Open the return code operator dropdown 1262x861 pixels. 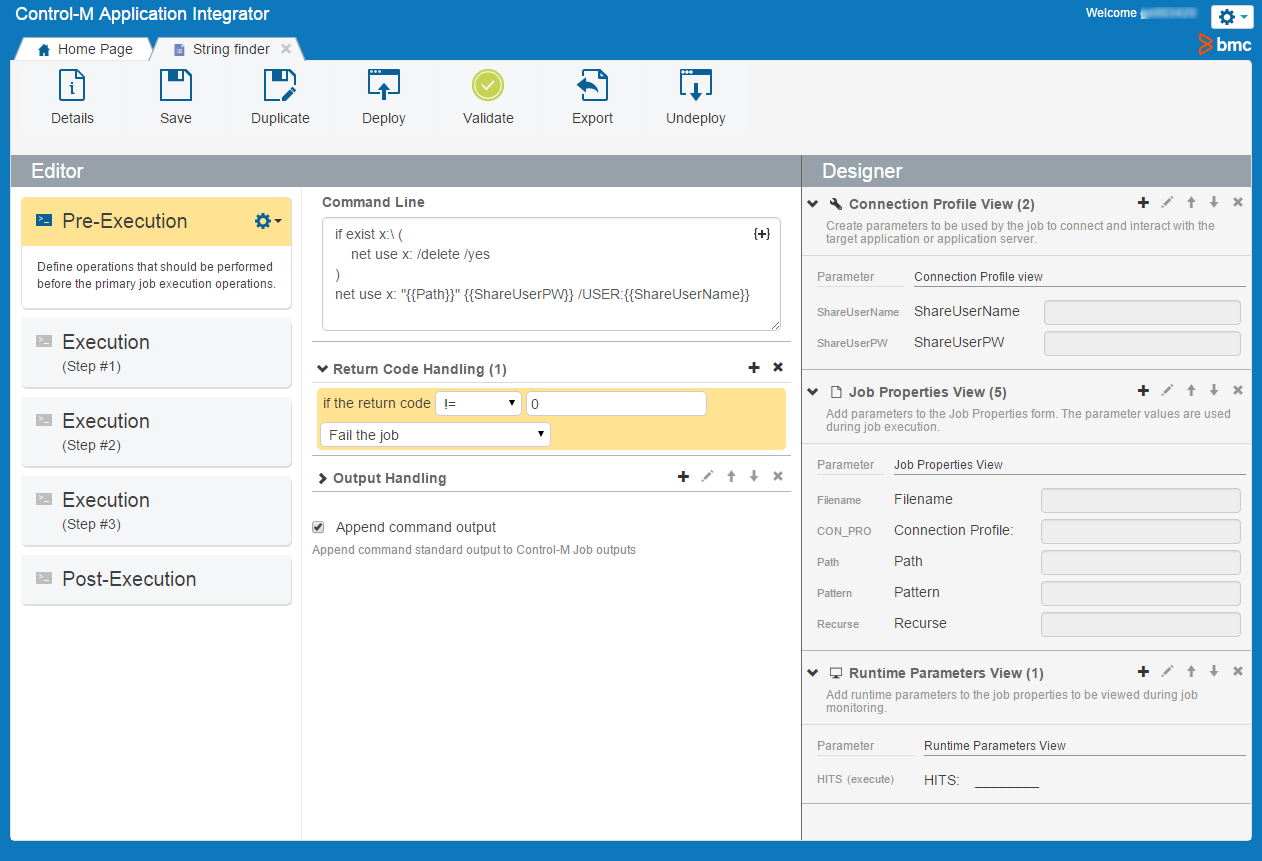point(479,404)
